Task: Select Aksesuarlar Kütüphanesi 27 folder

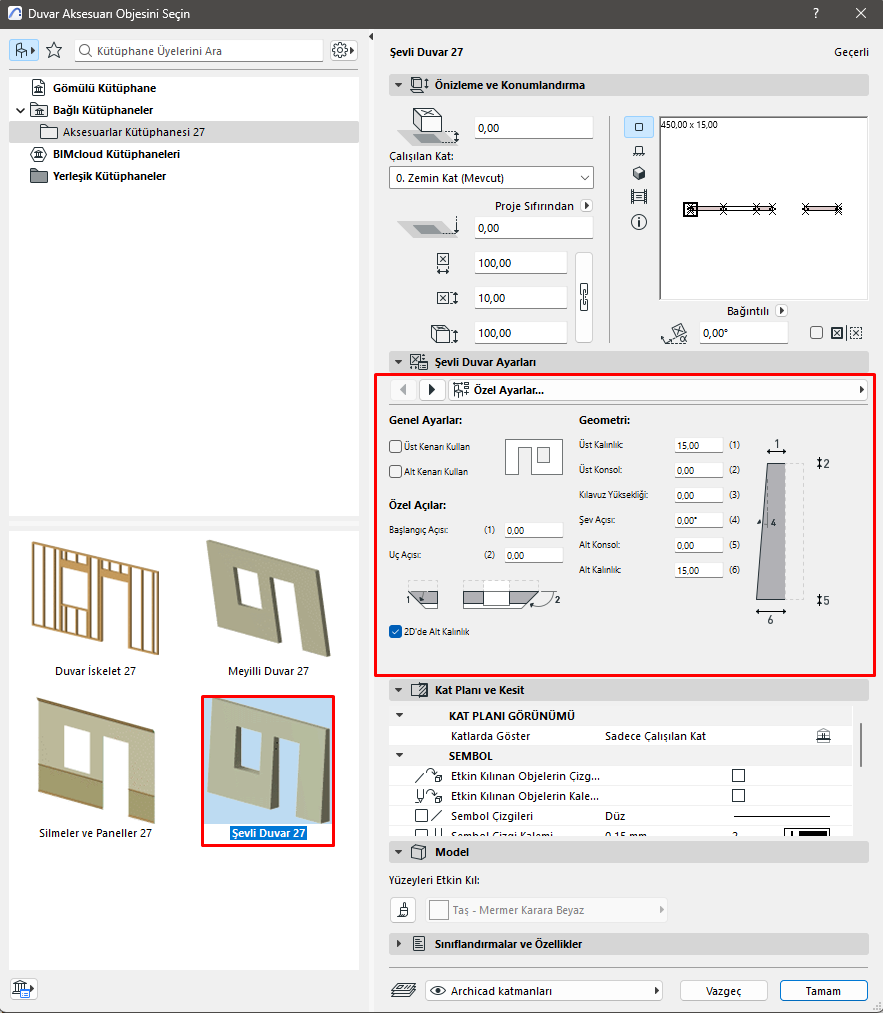Action: click(x=184, y=132)
